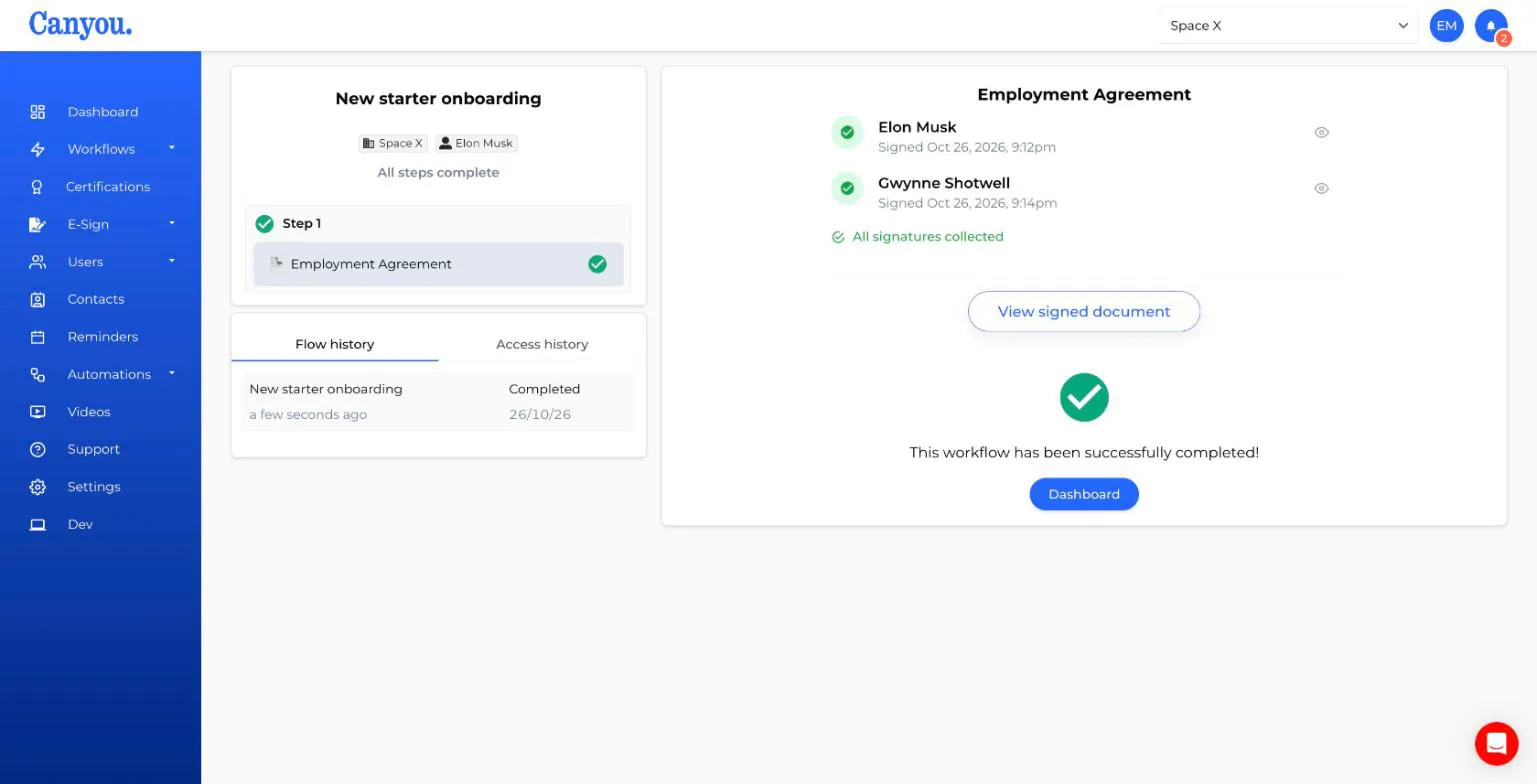Click the Workflows lightning bolt icon

pos(37,149)
